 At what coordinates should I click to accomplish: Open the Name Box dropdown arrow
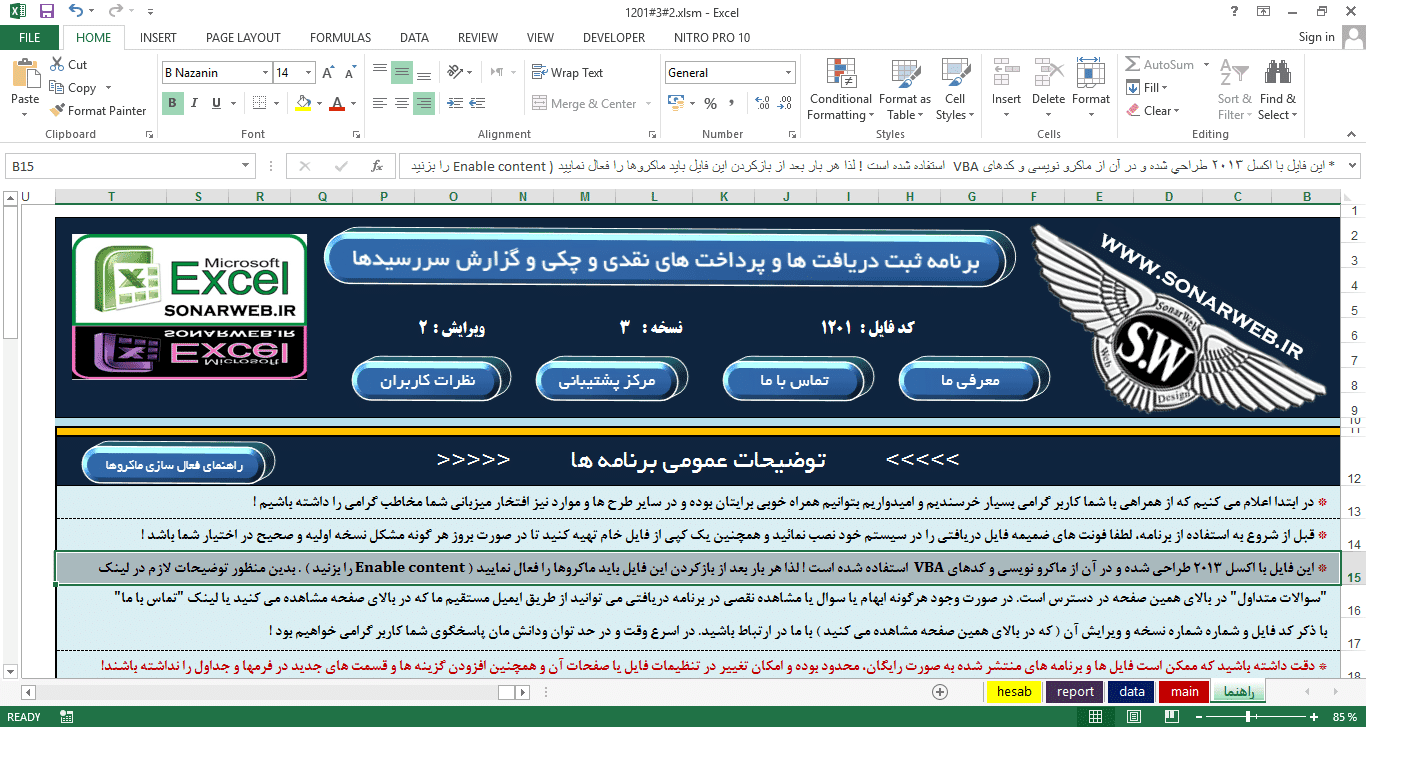pyautogui.click(x=247, y=166)
